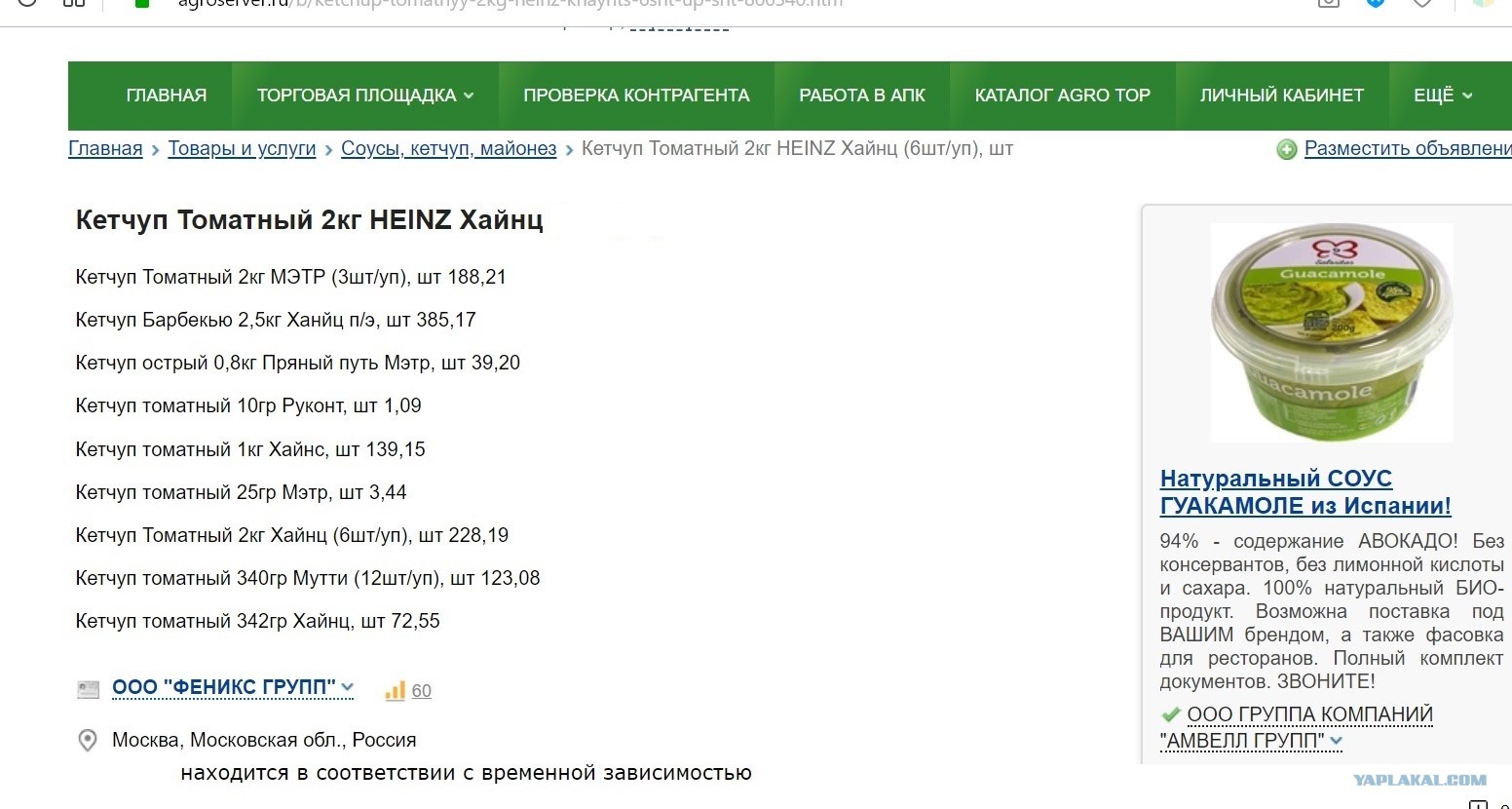The width and height of the screenshot is (1512, 809).
Task: Click the company card icon near ФЕНИКС ГРУПП
Action: coord(88,690)
